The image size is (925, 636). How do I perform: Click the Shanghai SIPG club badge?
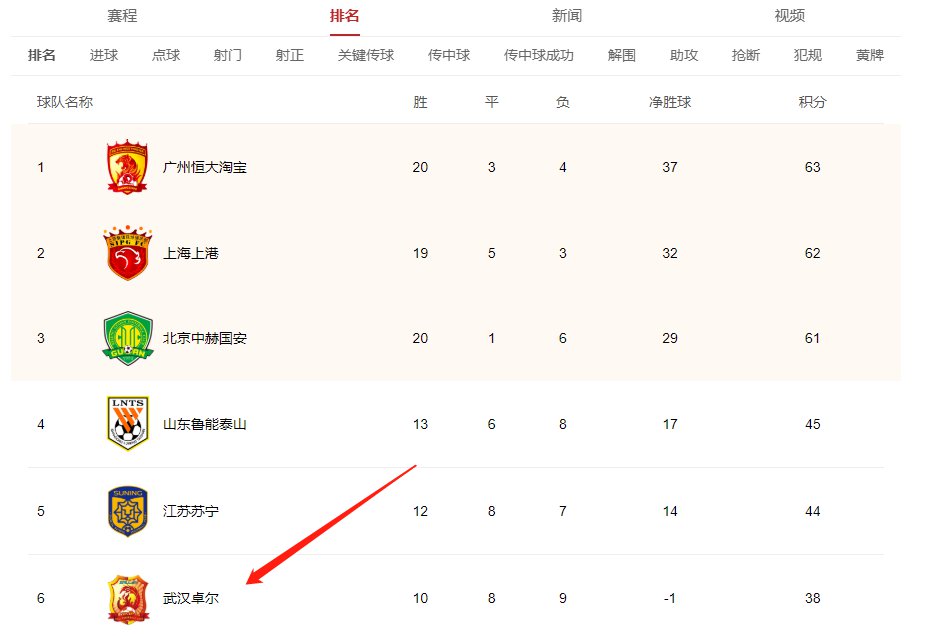125,252
